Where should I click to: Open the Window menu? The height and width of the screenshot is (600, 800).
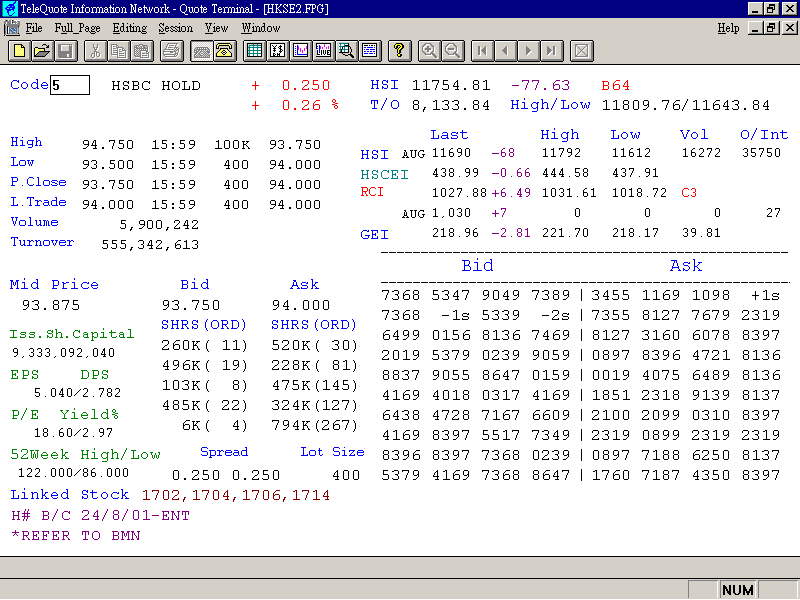261,28
